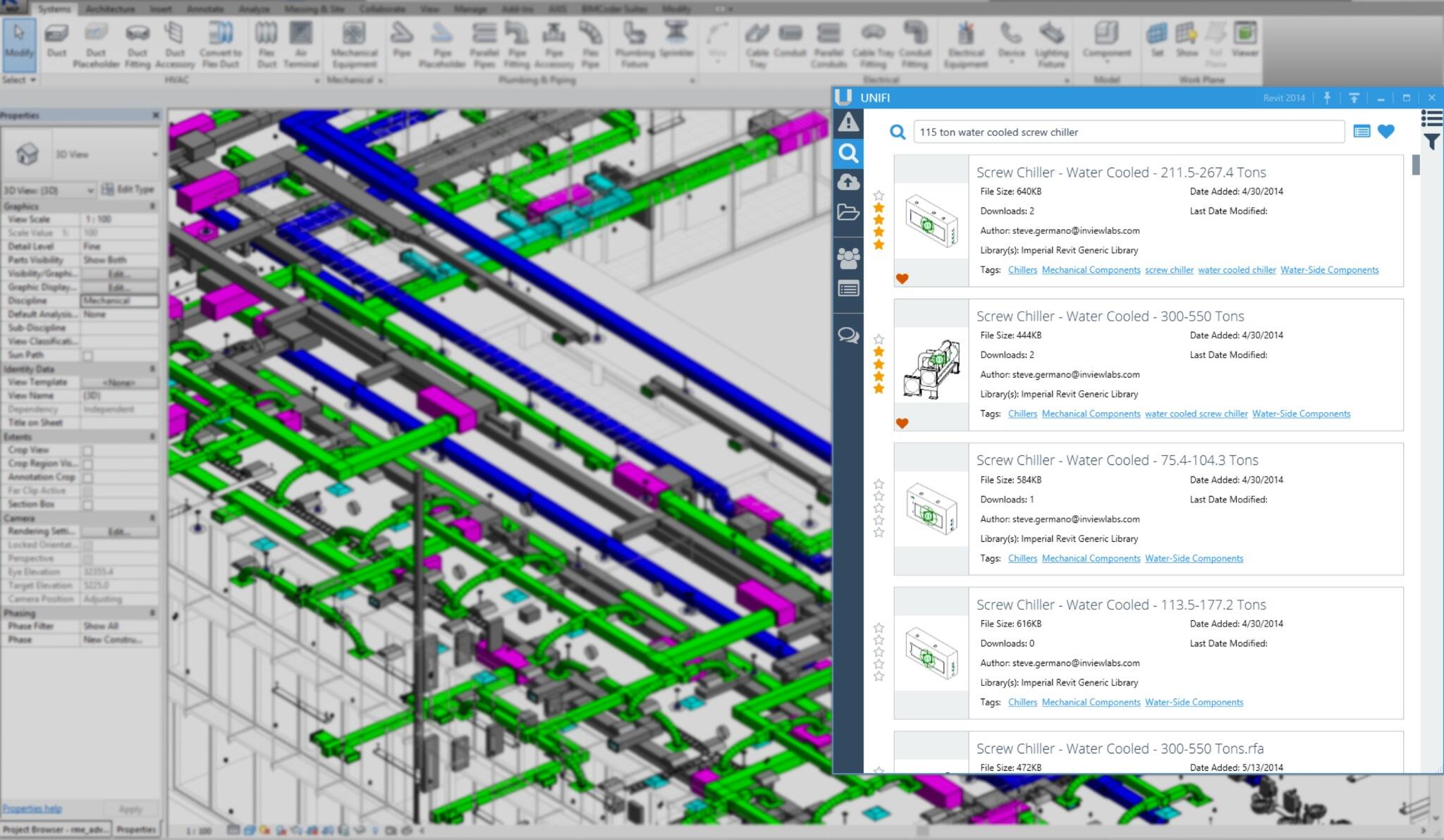Viewport: 1444px width, 840px height.
Task: Select Mechanical Equipment tool
Action: coord(354,45)
